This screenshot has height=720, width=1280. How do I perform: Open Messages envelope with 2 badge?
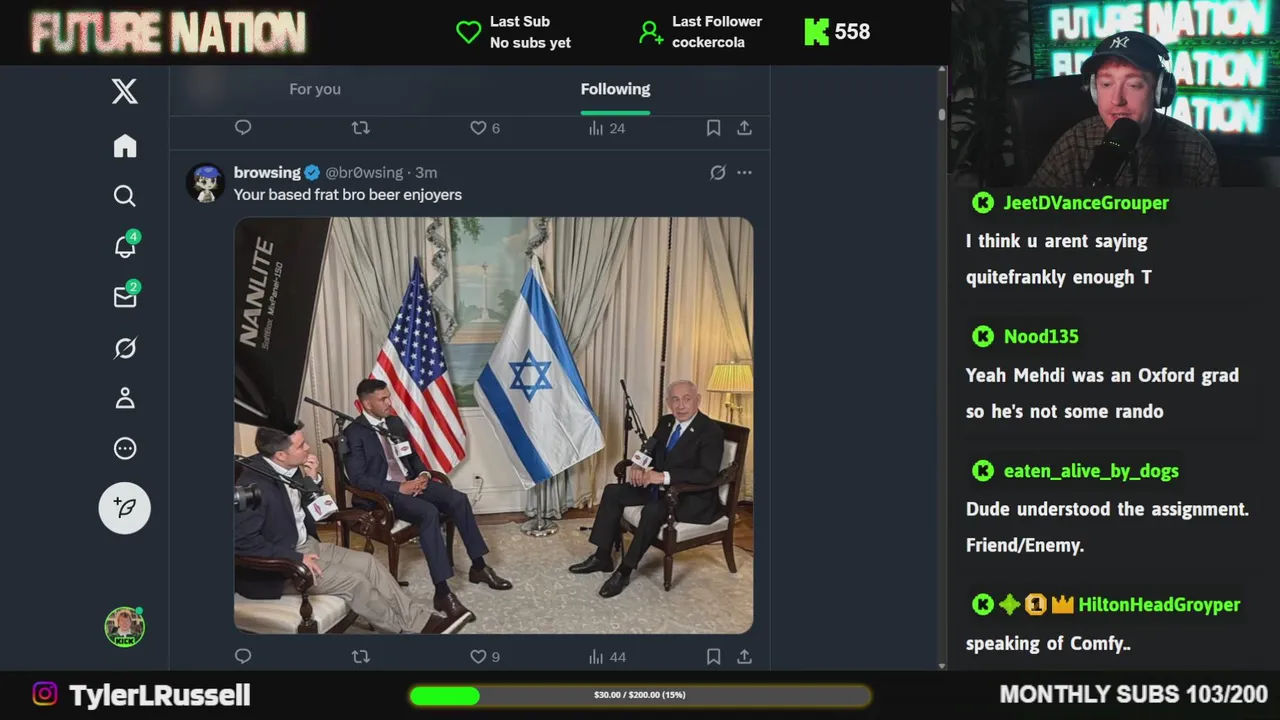(126, 296)
